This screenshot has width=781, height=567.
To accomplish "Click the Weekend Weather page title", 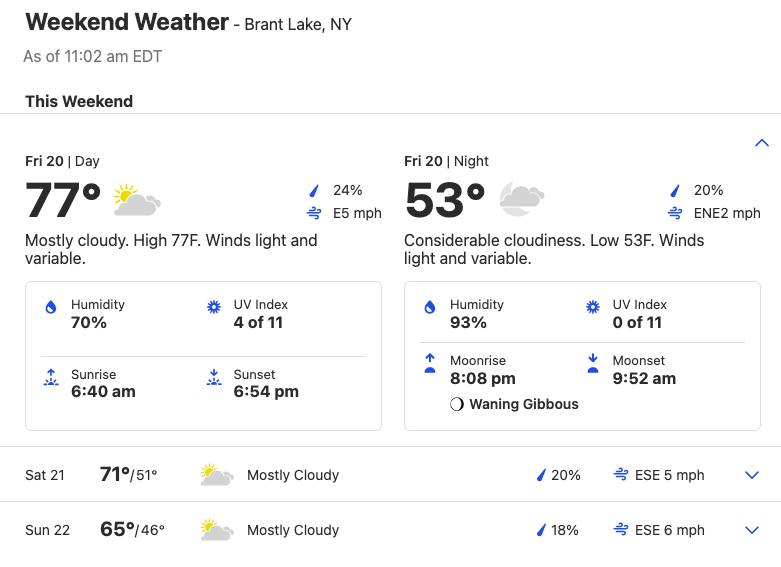I will [127, 22].
